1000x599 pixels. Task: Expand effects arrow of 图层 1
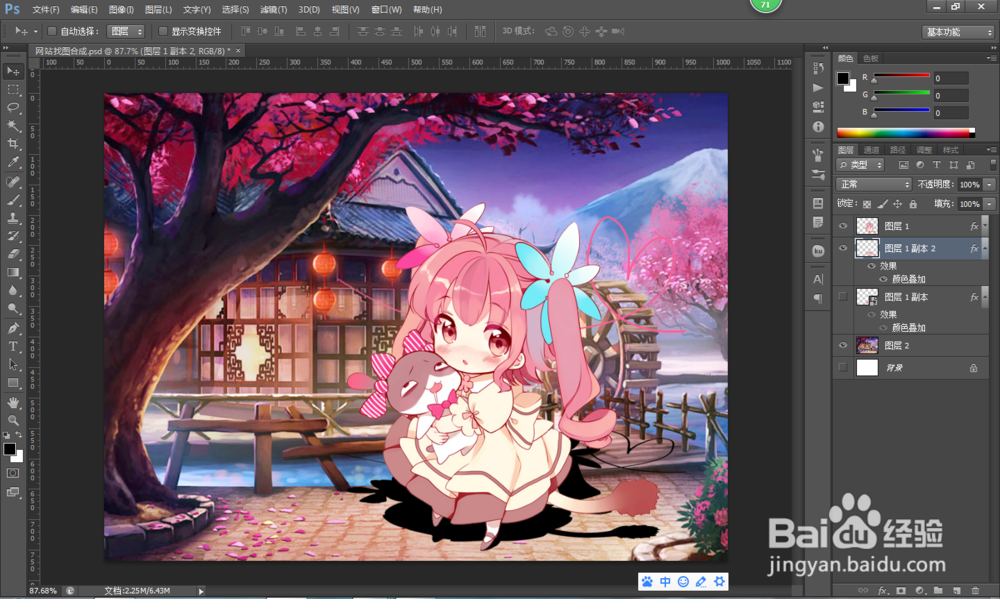[985, 226]
